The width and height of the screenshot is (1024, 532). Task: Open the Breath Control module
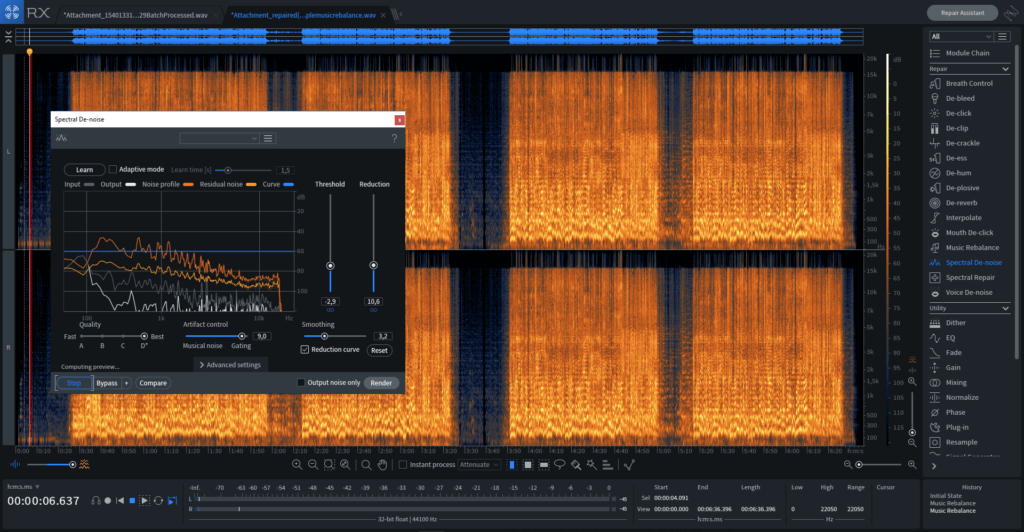(961, 84)
